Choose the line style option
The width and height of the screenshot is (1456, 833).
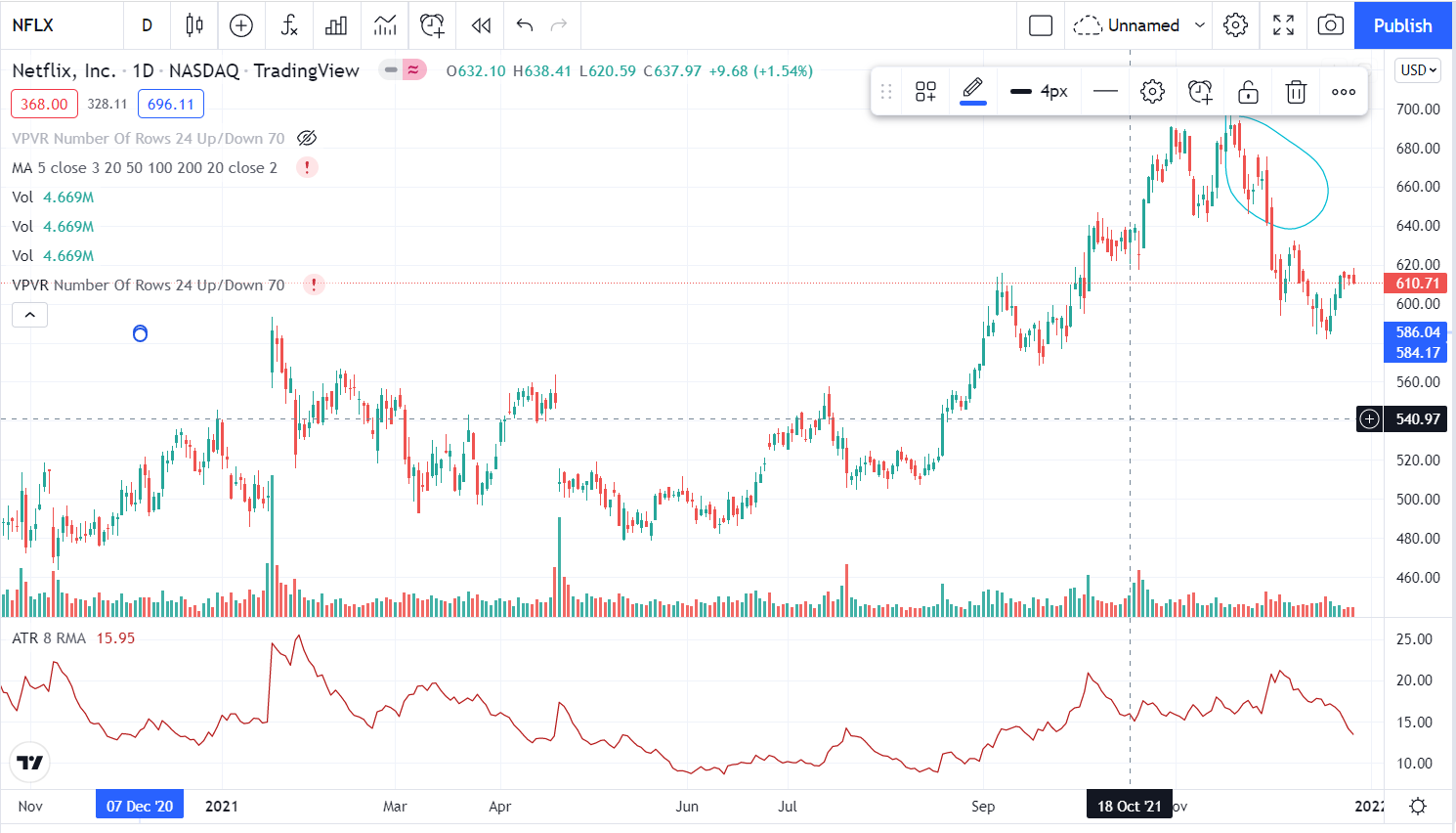(1105, 91)
